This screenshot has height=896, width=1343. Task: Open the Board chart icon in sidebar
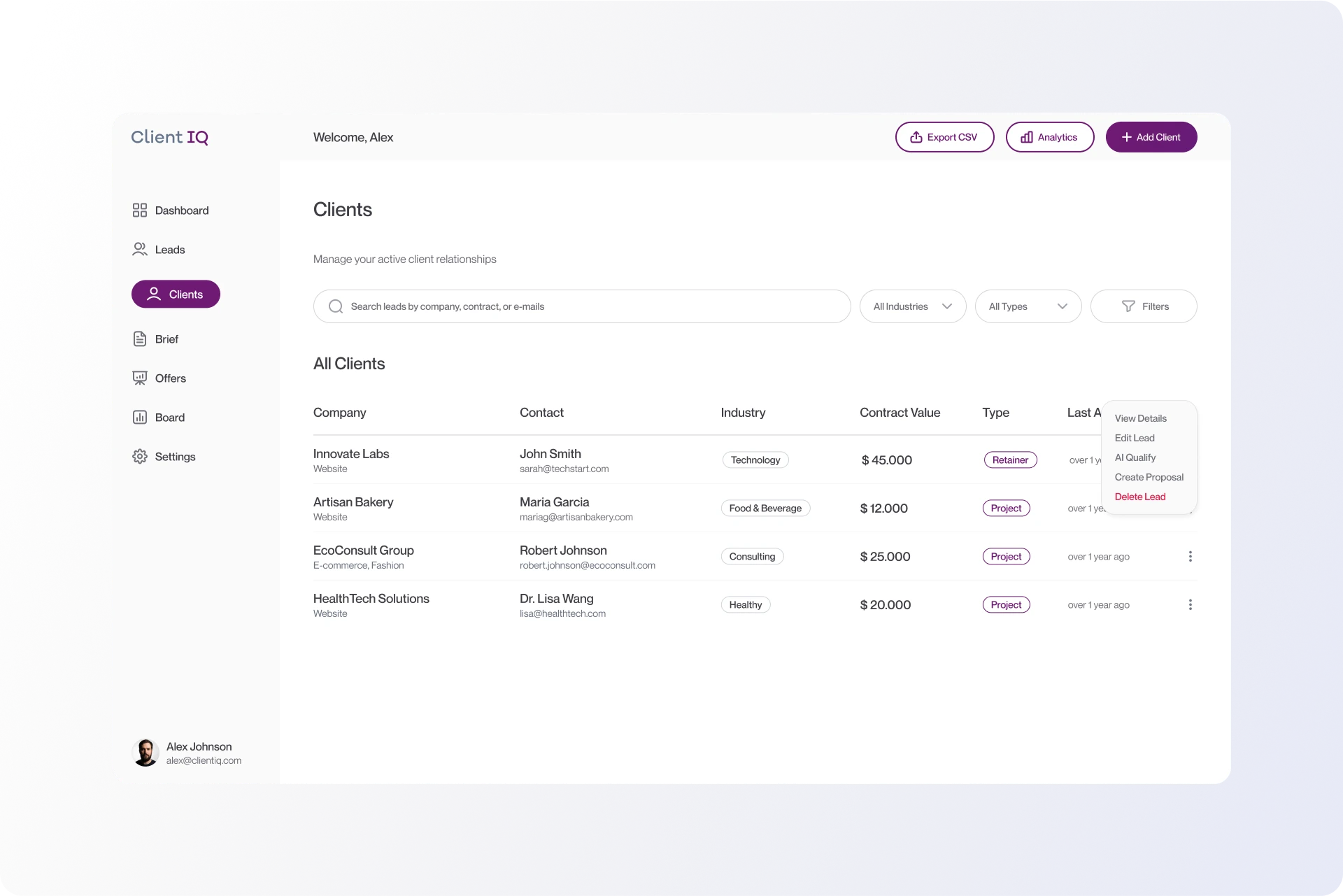pyautogui.click(x=140, y=417)
